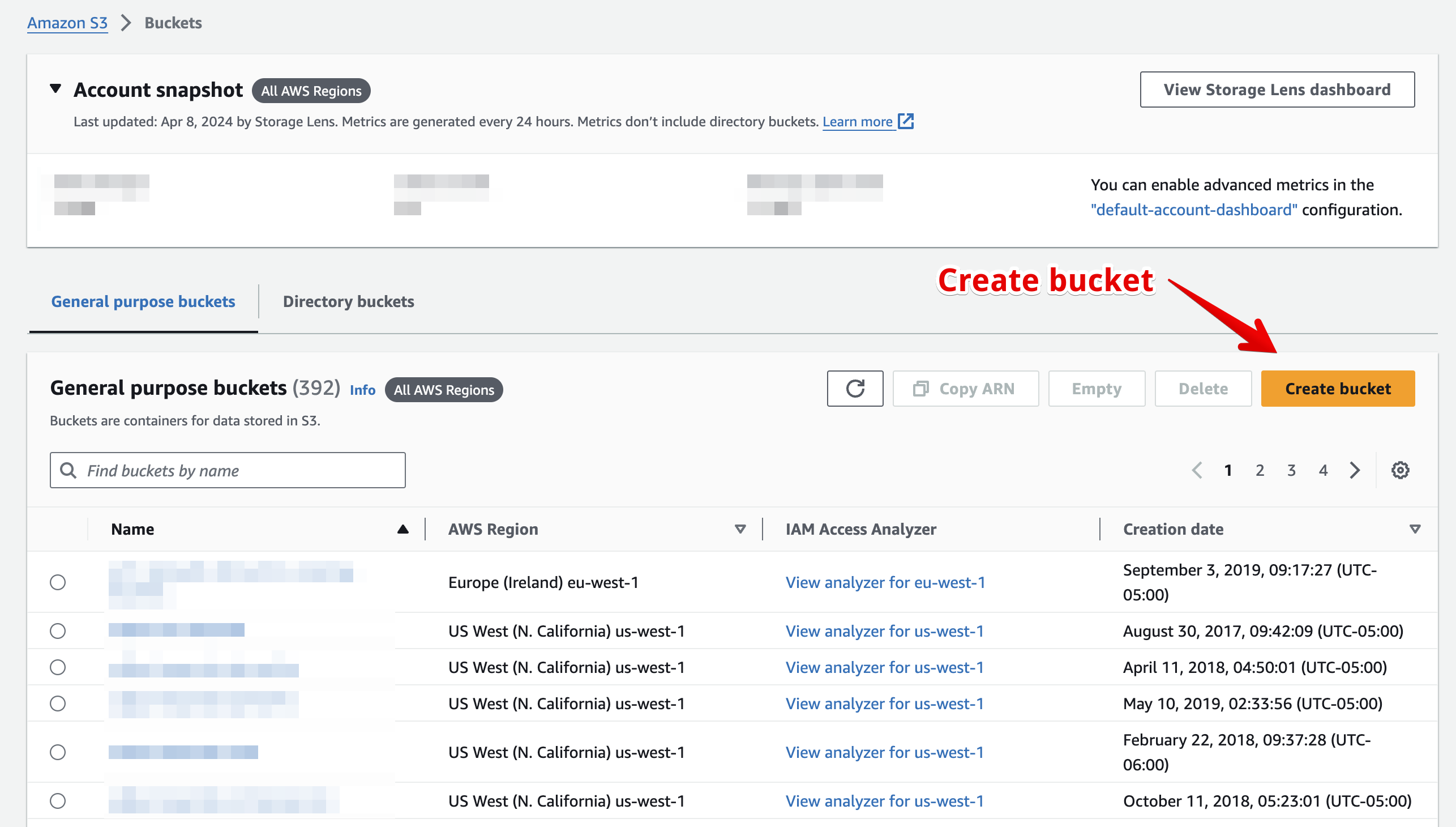Open the Learn more external link icon

(905, 121)
